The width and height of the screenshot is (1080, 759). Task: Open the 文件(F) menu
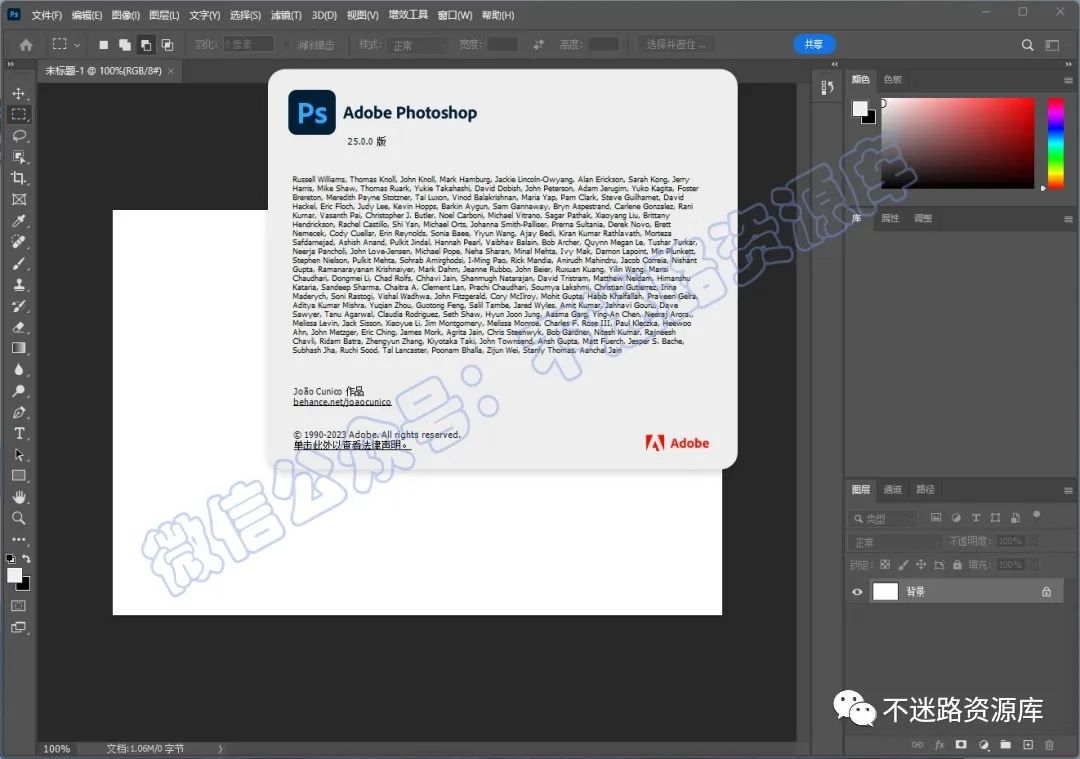pos(47,15)
